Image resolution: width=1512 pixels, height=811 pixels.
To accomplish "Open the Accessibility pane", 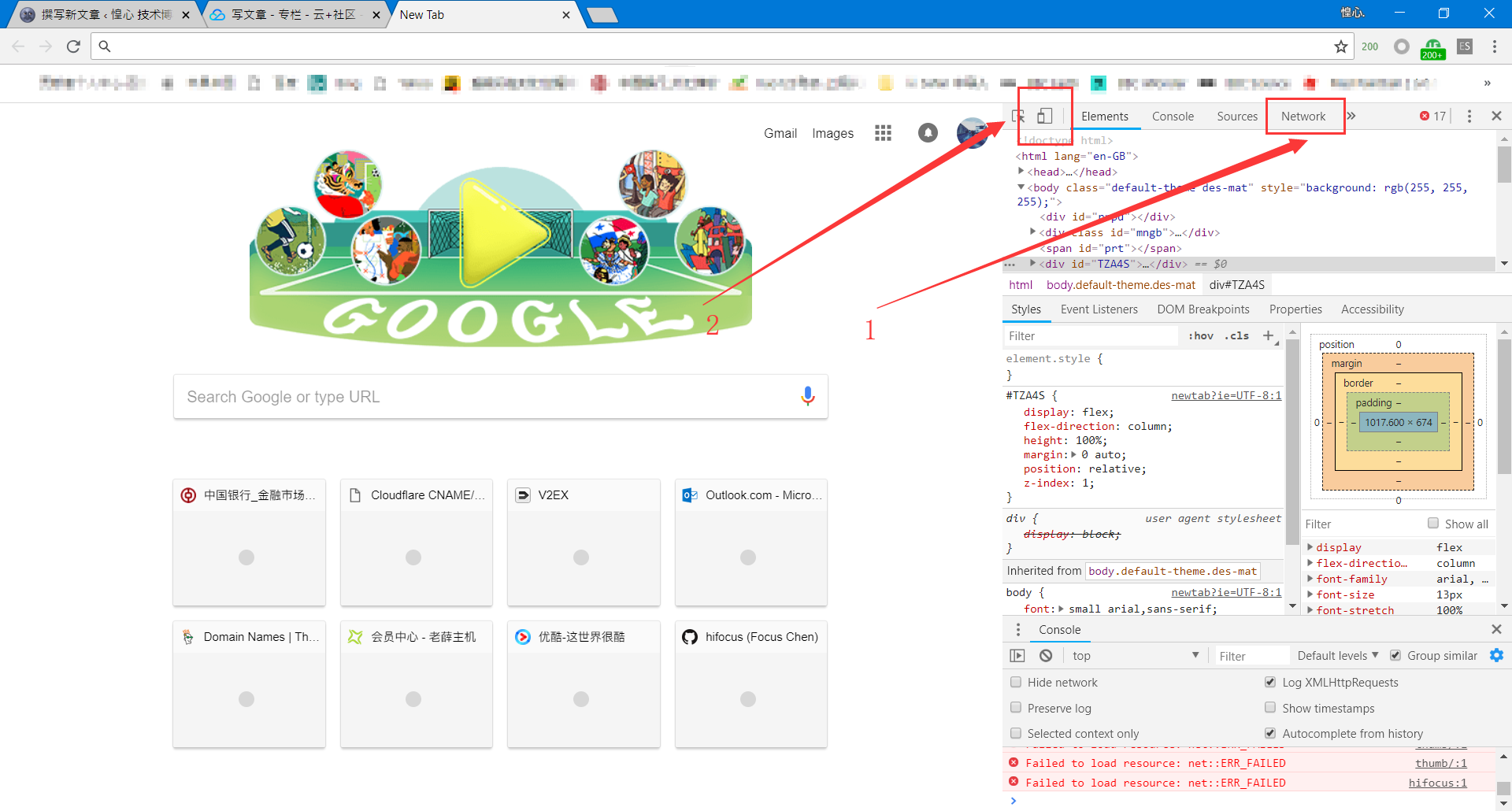I will click(x=1373, y=309).
